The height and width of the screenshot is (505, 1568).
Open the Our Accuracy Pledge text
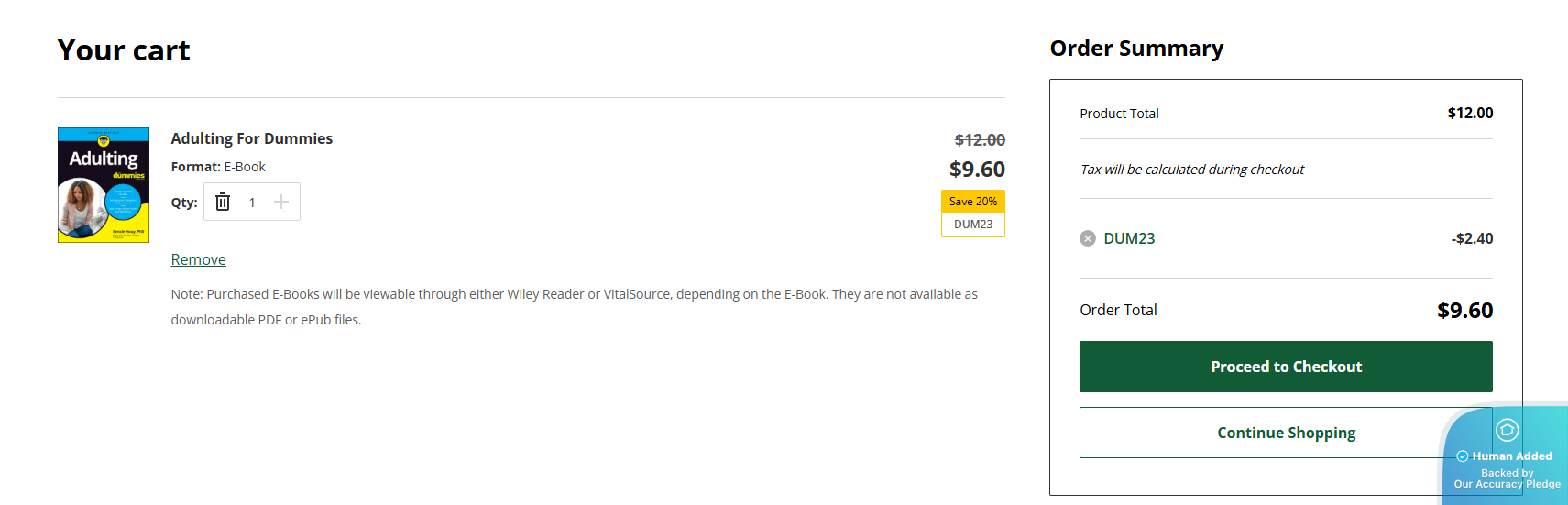click(1507, 484)
